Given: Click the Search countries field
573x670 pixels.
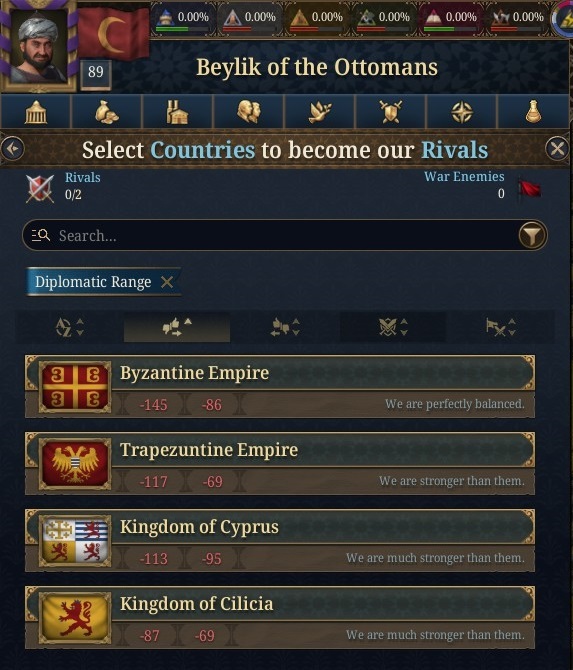Looking at the screenshot, I should coord(269,235).
